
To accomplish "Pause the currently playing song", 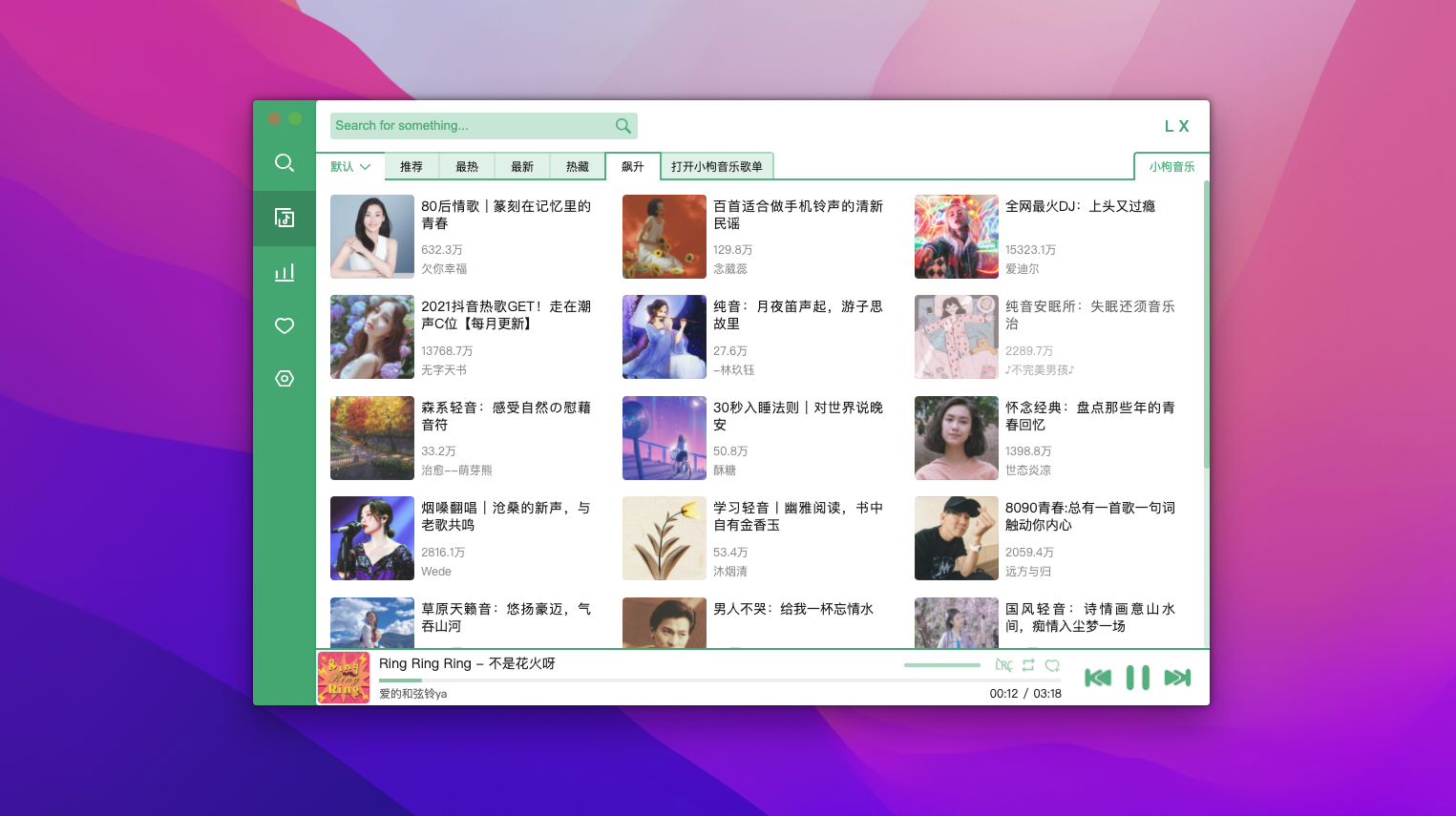I will click(1137, 678).
